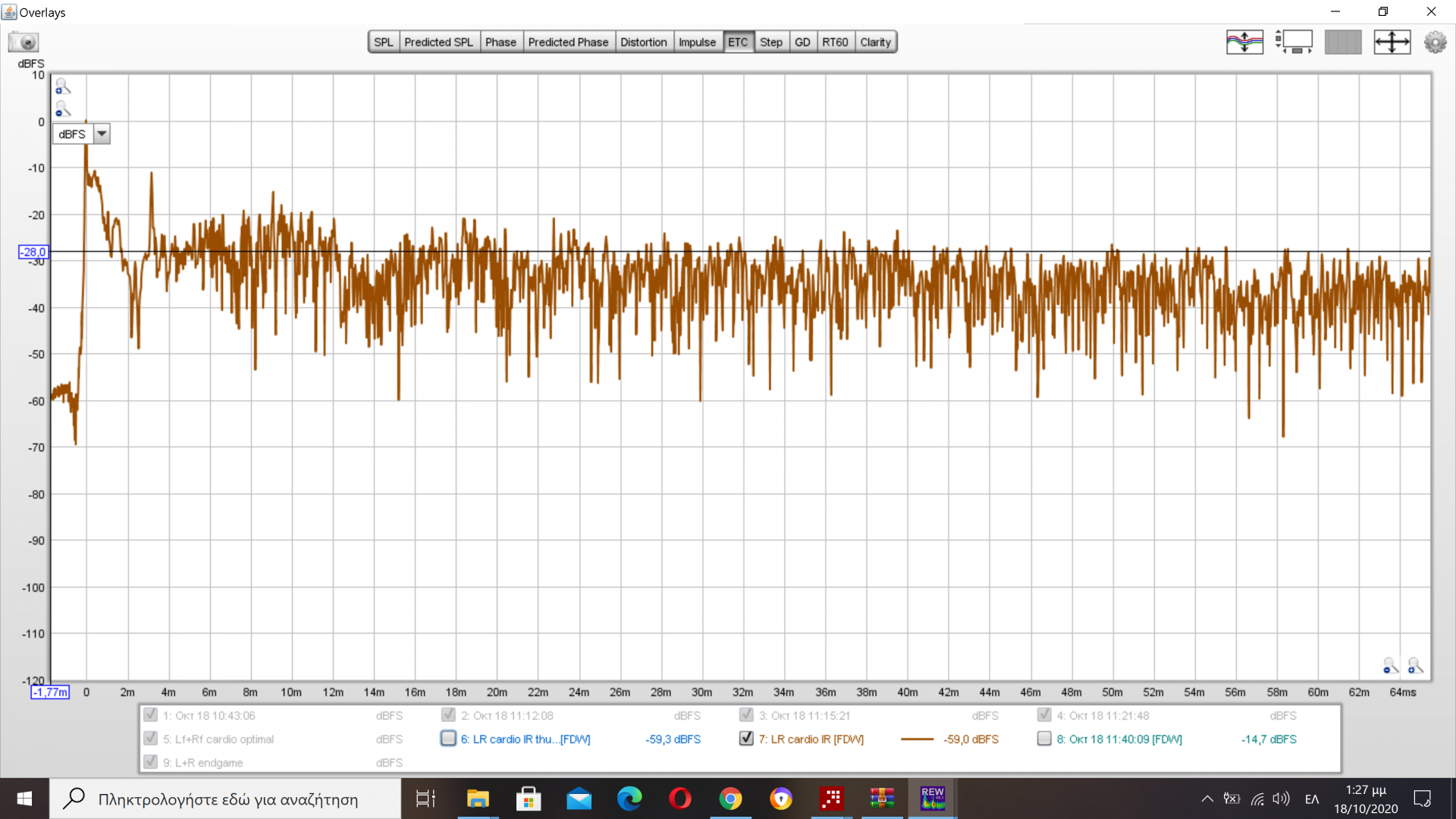This screenshot has height=819, width=1456.
Task: Enable trace 6 LR cardio IR thu checkbox
Action: coord(448,739)
